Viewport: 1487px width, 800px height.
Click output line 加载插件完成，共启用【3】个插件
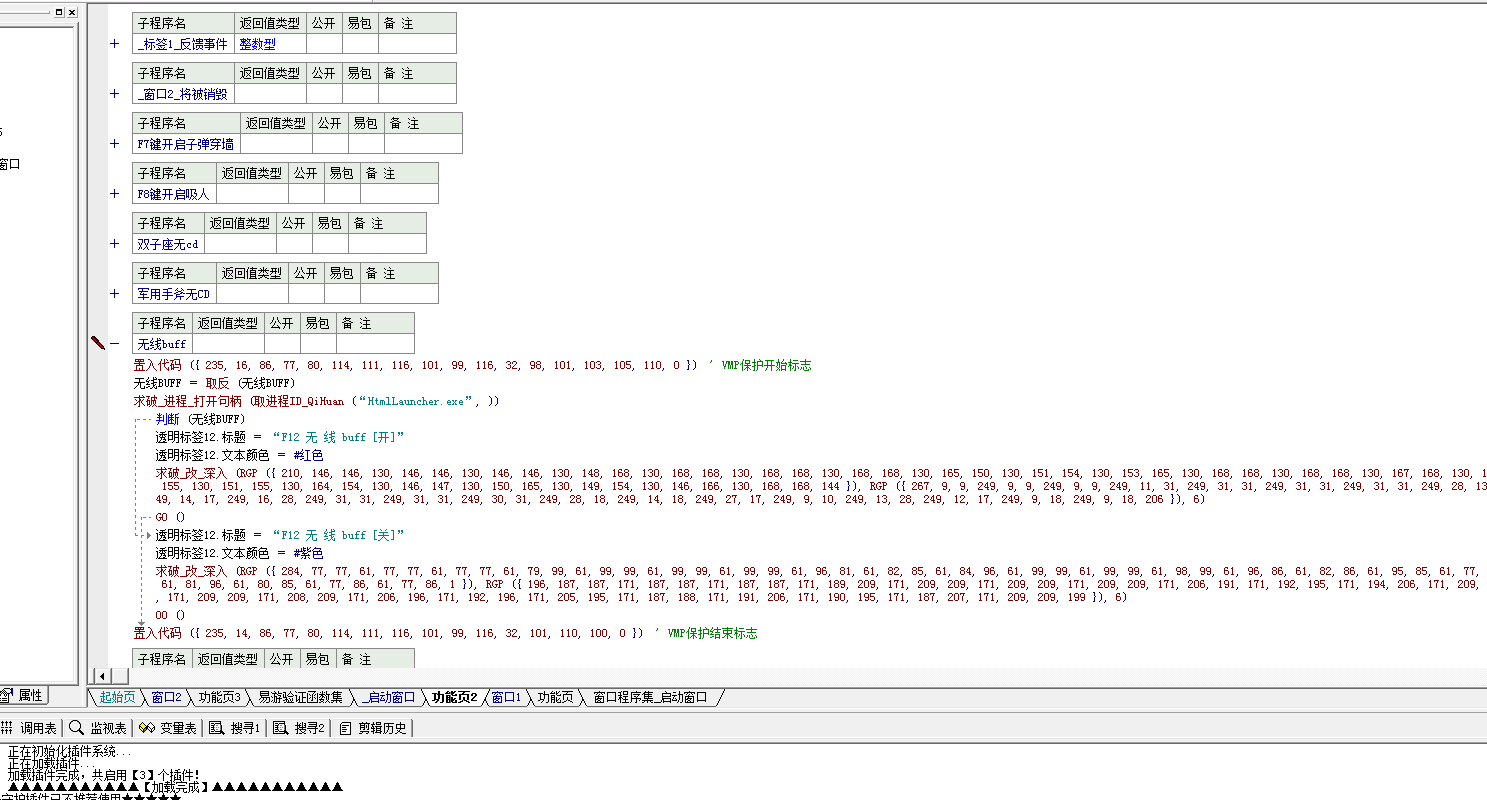tap(103, 774)
